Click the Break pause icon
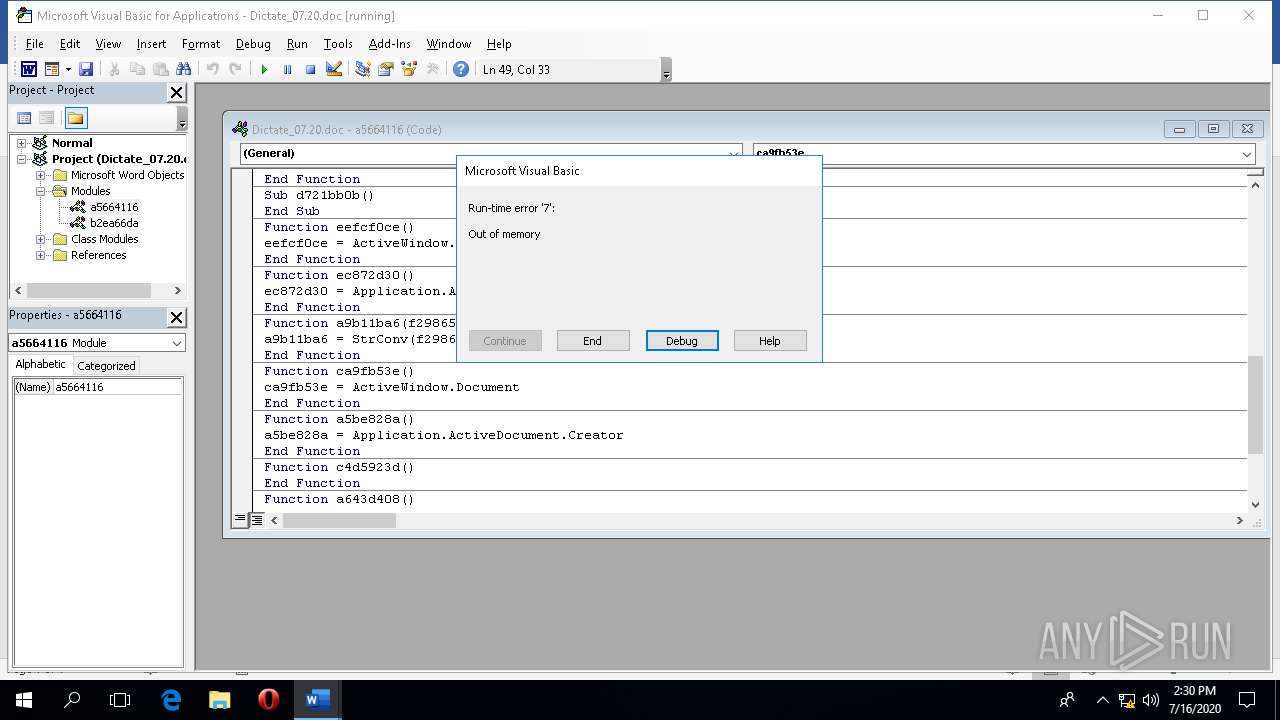This screenshot has width=1280, height=720. click(x=287, y=69)
